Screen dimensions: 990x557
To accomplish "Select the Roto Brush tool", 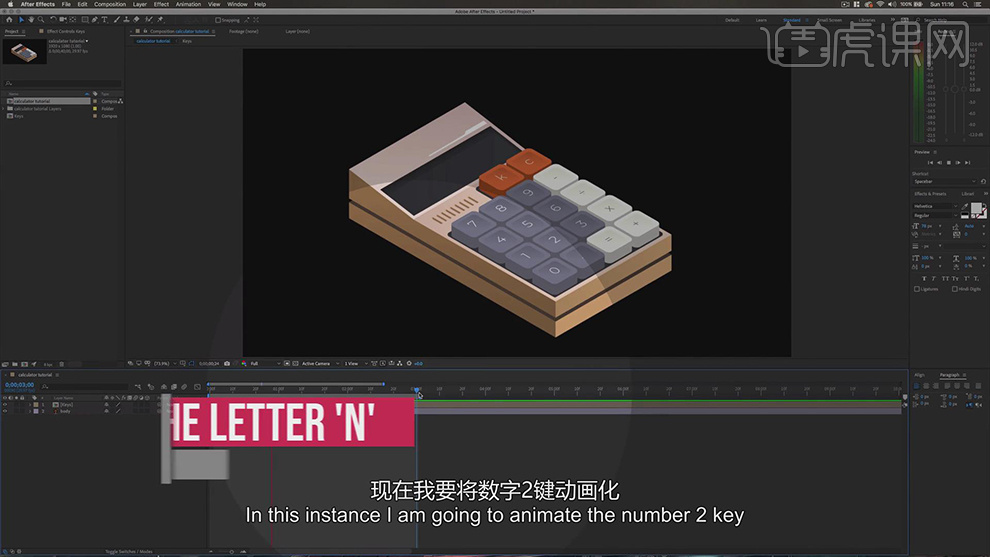I will (148, 20).
